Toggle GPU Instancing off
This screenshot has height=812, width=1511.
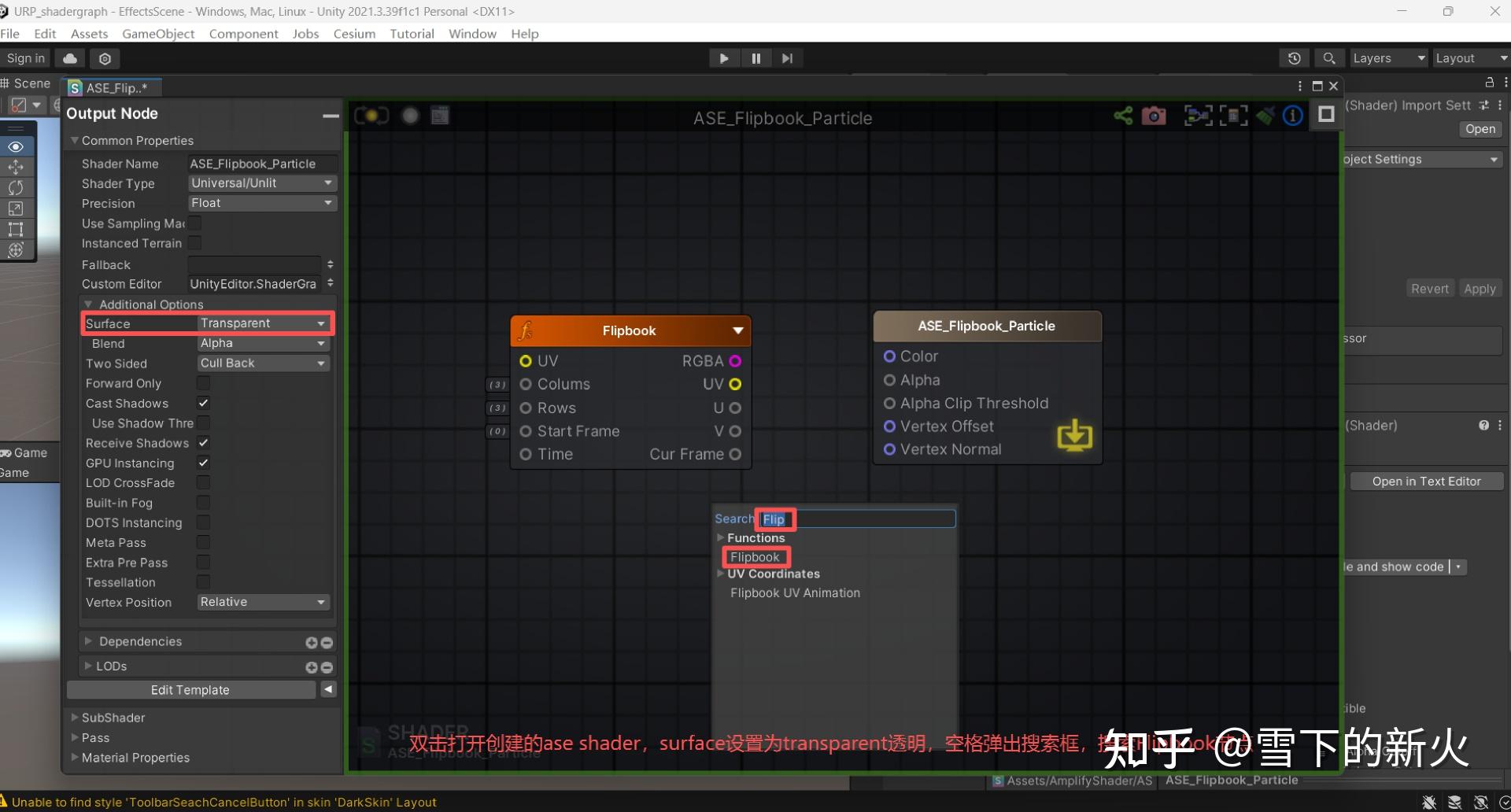tap(203, 463)
